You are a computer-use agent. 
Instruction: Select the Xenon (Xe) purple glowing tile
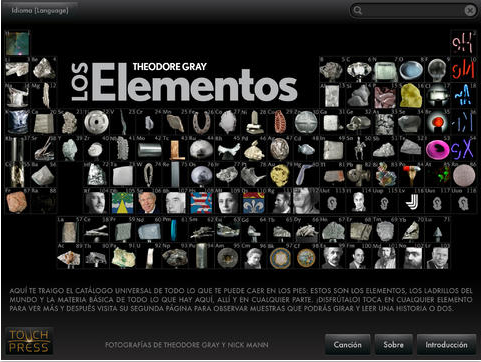[x=463, y=148]
